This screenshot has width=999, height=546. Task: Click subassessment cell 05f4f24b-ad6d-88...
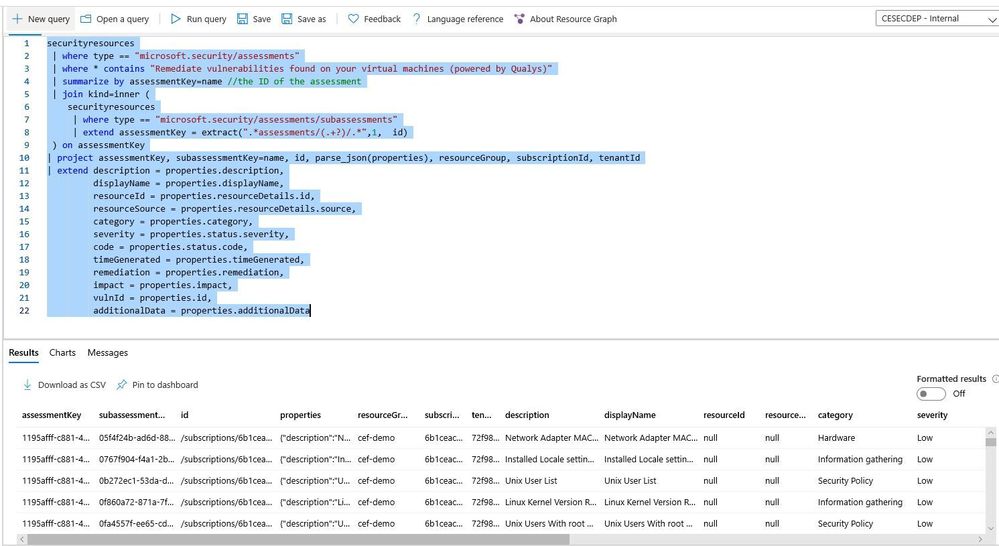click(x=136, y=438)
